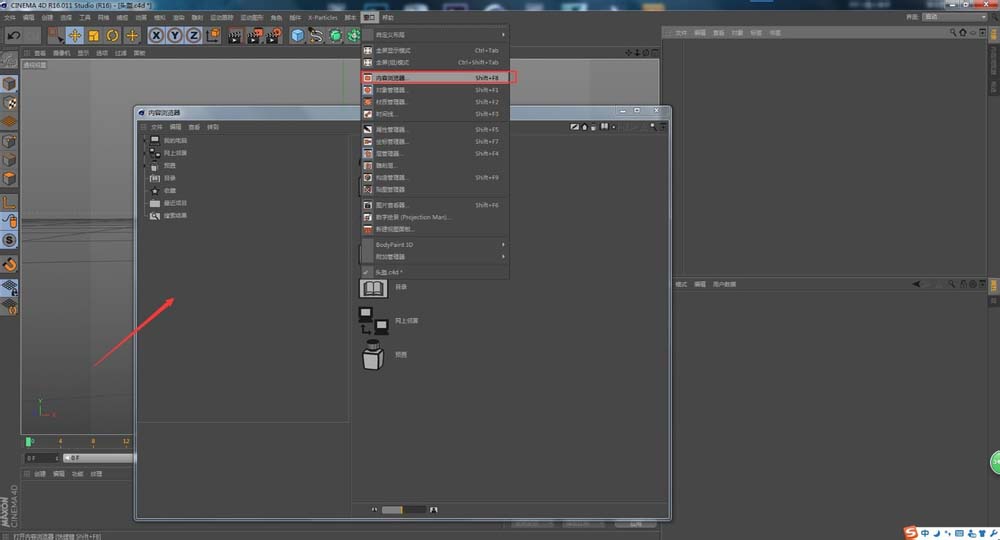Select the search results tree item

[168, 215]
